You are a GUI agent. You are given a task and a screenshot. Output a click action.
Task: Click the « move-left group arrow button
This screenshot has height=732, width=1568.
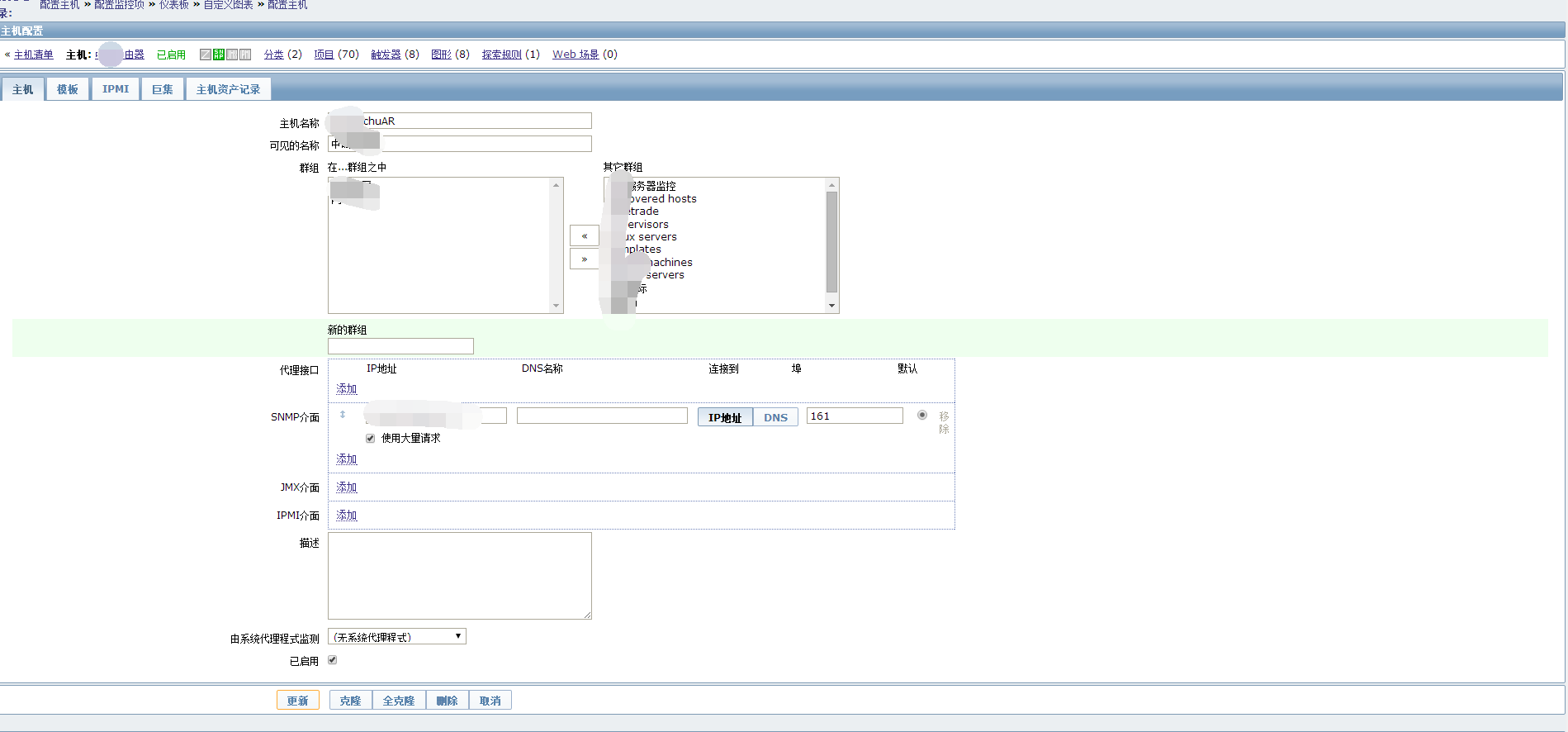coord(584,236)
